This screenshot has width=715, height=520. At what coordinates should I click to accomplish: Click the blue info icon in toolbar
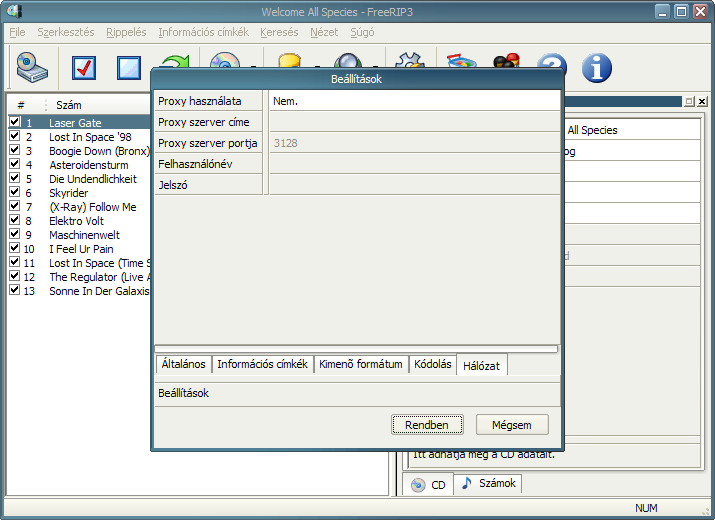tap(596, 68)
